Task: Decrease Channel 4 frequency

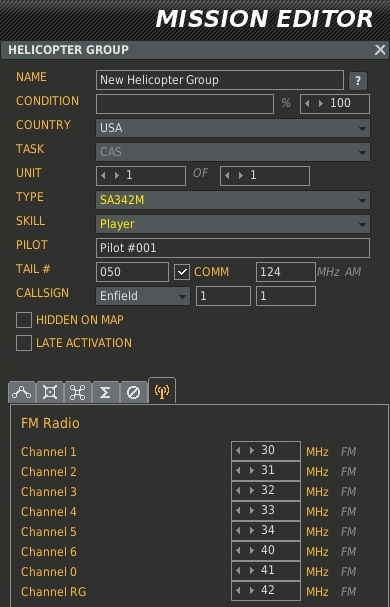Action: [238, 511]
